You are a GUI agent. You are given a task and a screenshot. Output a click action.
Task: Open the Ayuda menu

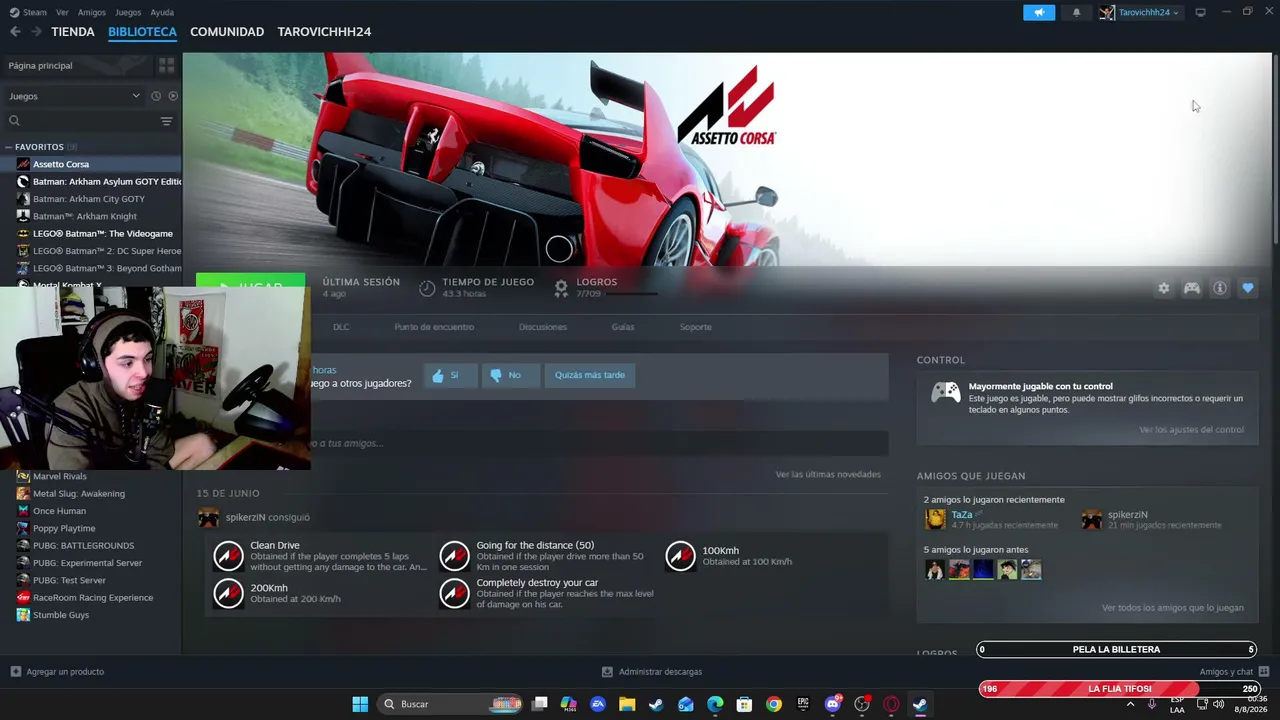pyautogui.click(x=162, y=12)
